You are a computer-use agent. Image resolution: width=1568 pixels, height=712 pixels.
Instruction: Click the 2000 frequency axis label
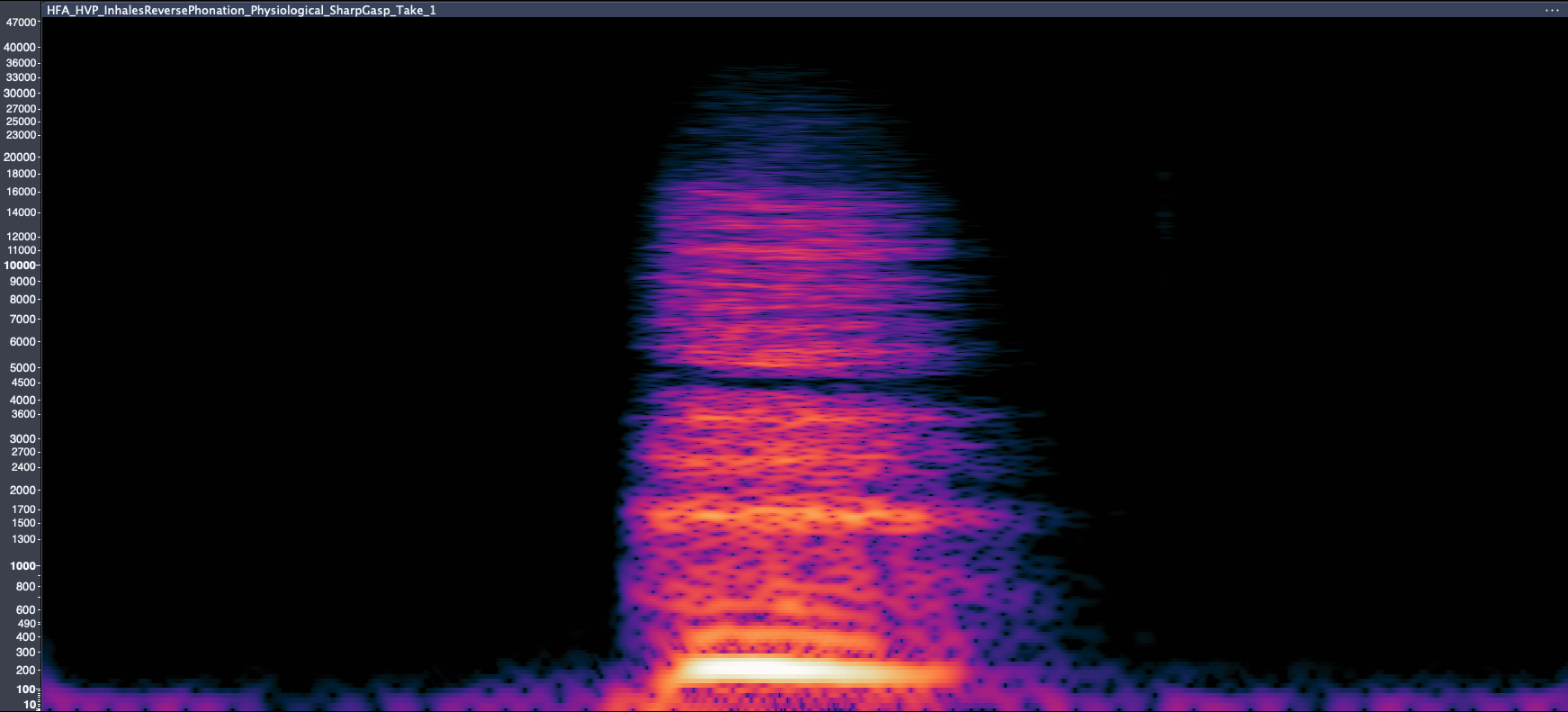tap(23, 491)
